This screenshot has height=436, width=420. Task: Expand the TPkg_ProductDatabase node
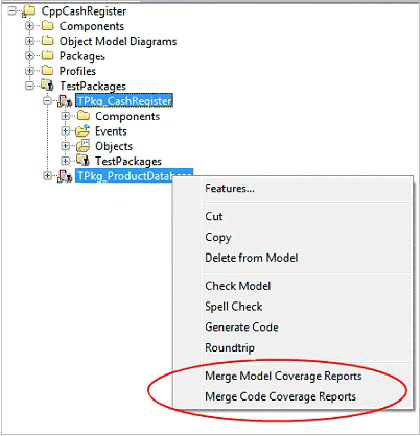48,175
